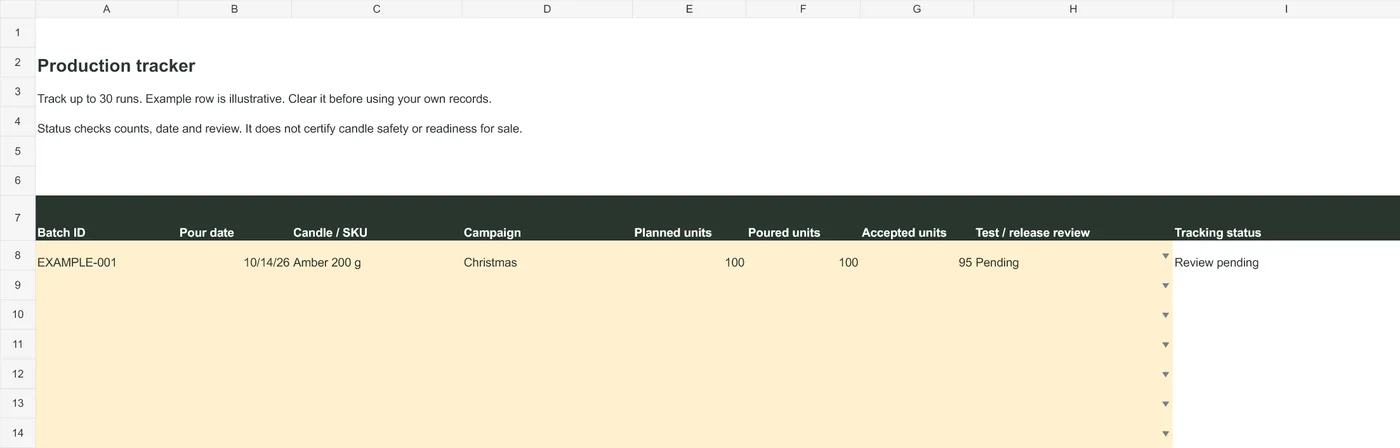Viewport: 1400px width, 448px height.
Task: Select row 6 header
Action: (x=18, y=181)
